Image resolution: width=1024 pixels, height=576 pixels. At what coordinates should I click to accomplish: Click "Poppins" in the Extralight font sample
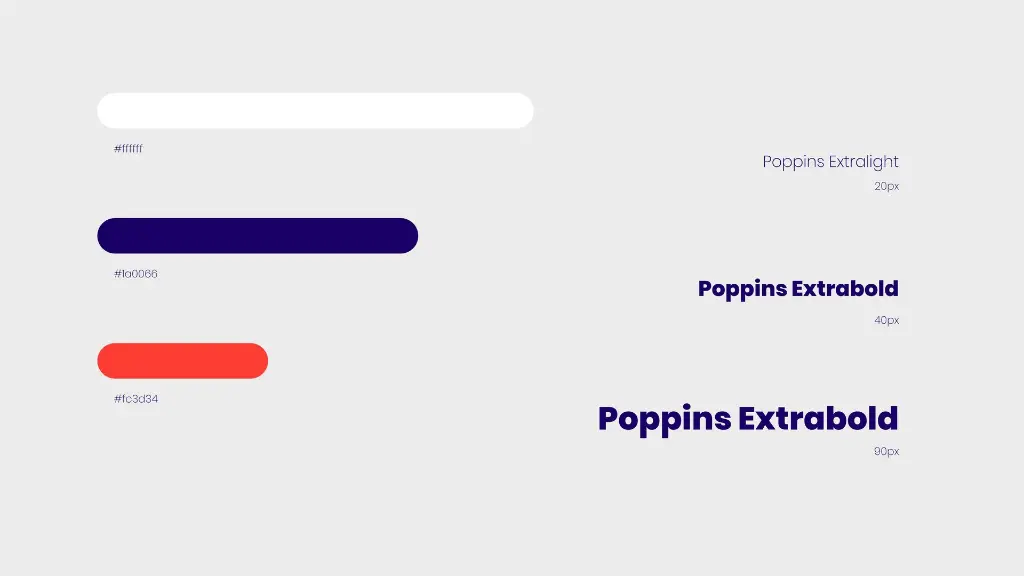click(x=794, y=162)
